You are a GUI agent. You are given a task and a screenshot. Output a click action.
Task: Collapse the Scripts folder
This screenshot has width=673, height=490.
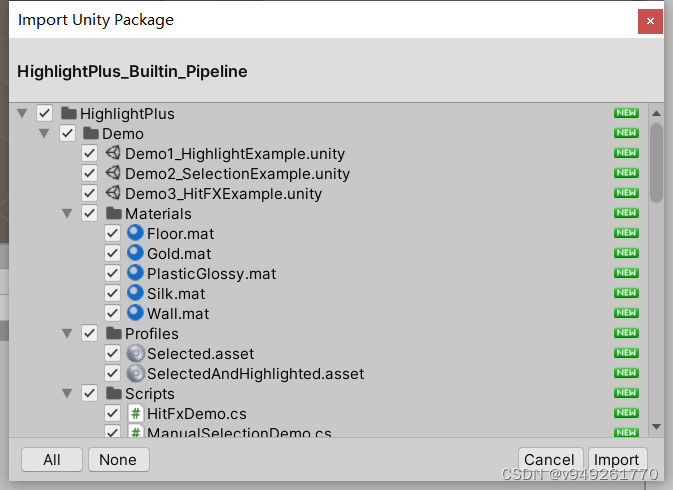[x=67, y=393]
